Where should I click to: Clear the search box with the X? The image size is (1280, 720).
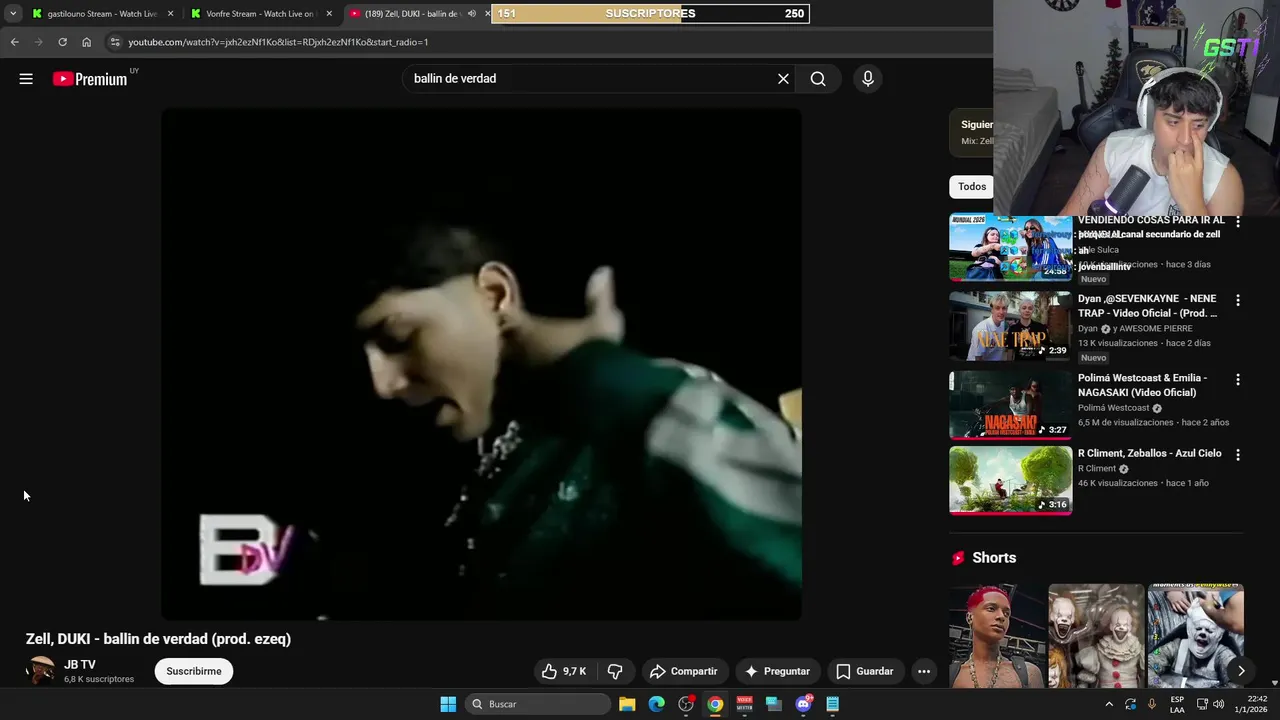tap(783, 79)
